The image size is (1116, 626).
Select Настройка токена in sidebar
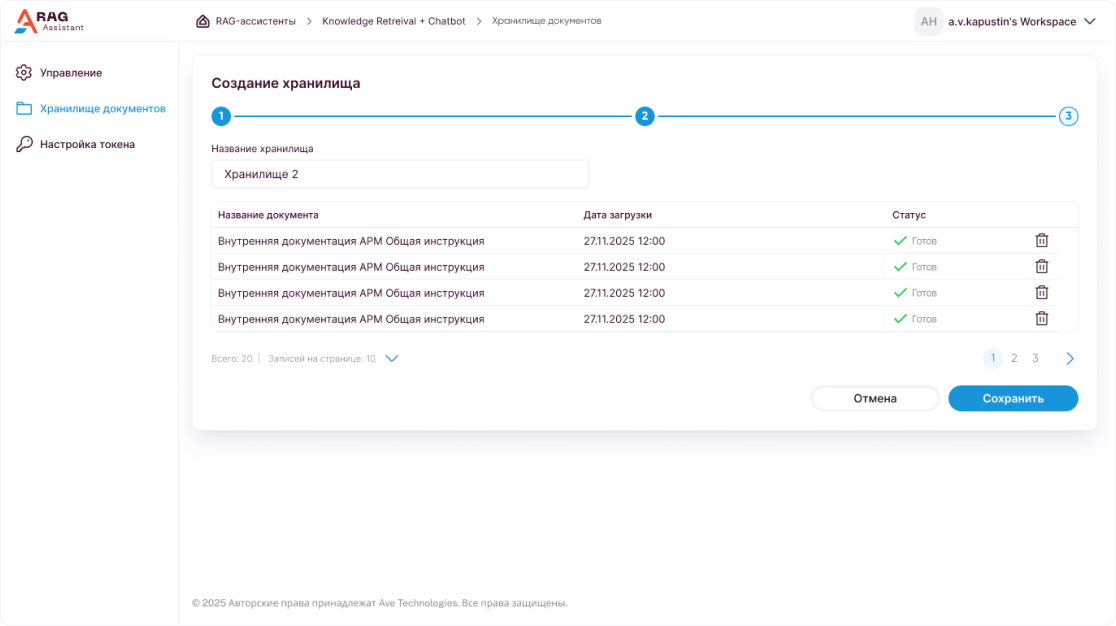[x=87, y=145]
